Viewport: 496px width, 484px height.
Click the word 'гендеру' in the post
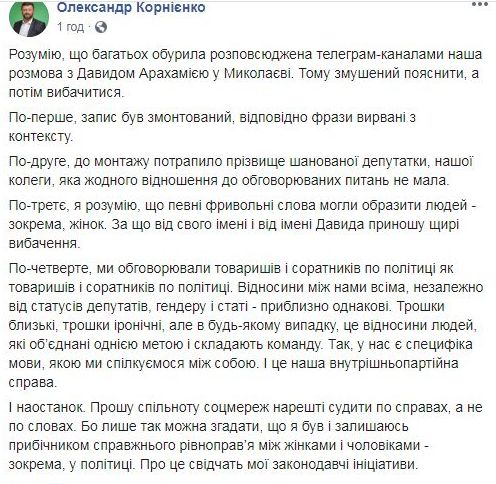[179, 306]
